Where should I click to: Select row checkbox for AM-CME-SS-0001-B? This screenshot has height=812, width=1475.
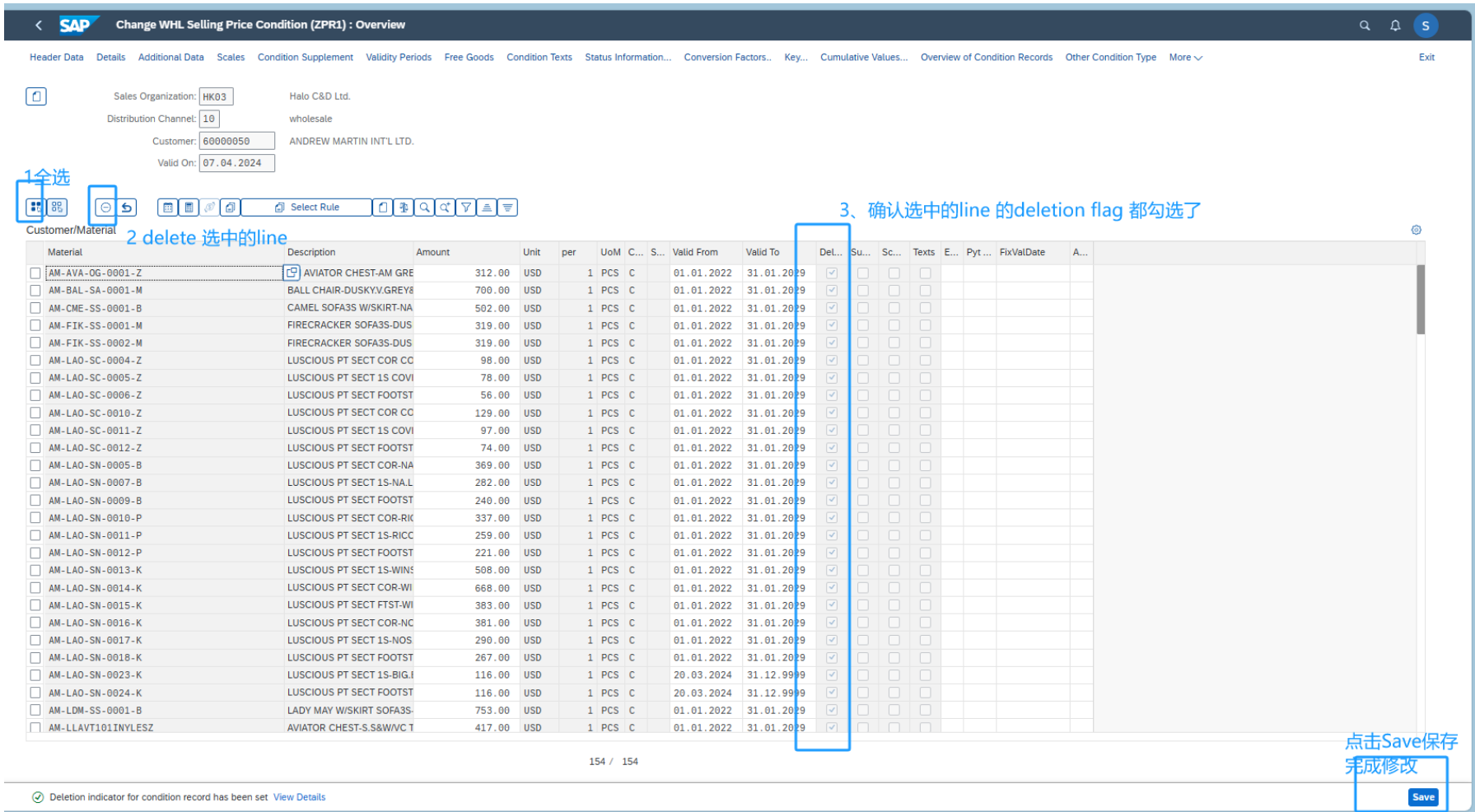click(x=35, y=308)
